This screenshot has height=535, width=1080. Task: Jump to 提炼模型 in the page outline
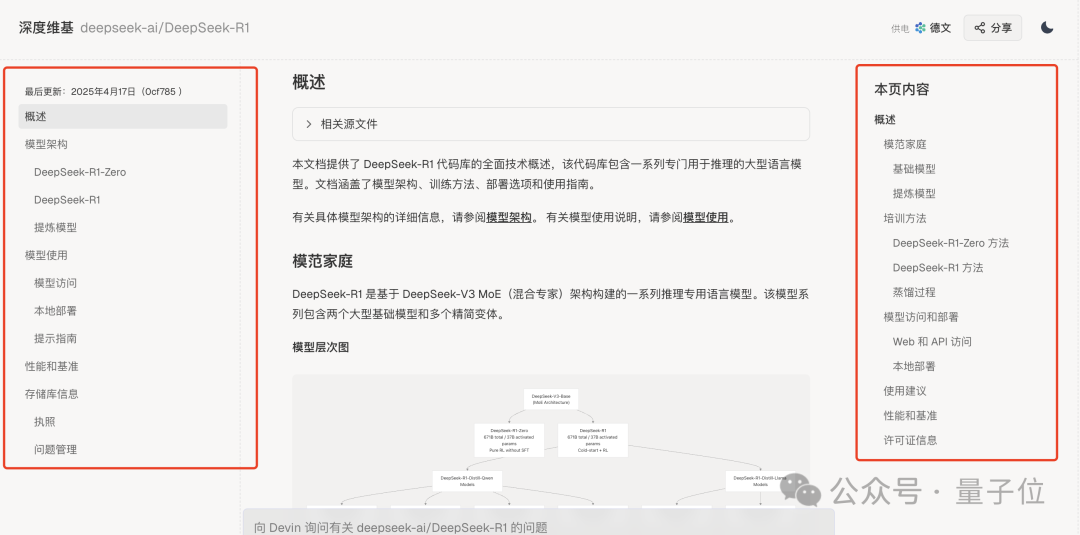click(914, 193)
